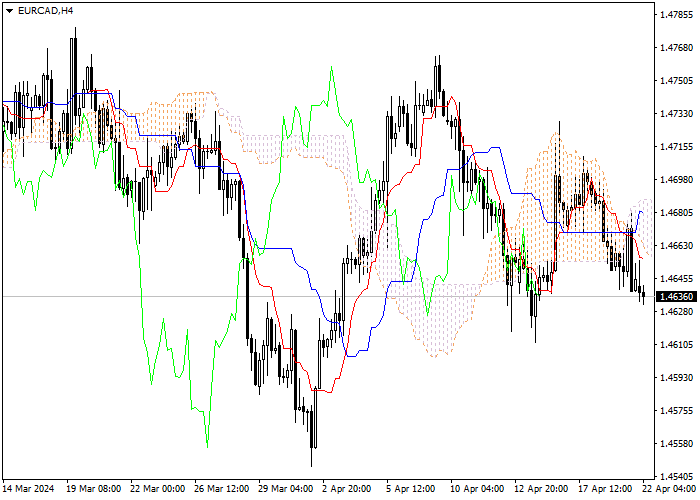The height and width of the screenshot is (500, 700).
Task: Click the 1.47330 price scale label
Action: pos(676,114)
